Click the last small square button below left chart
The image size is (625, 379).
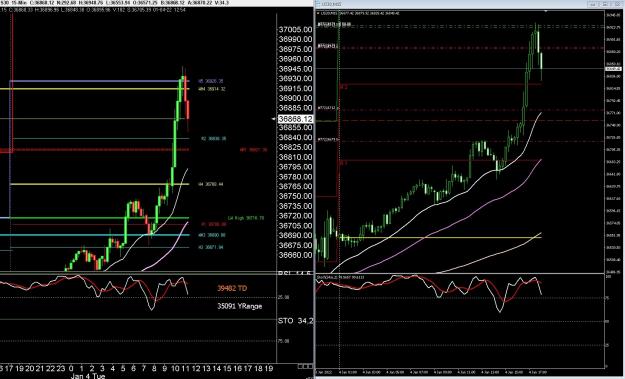pyautogui.click(x=310, y=367)
